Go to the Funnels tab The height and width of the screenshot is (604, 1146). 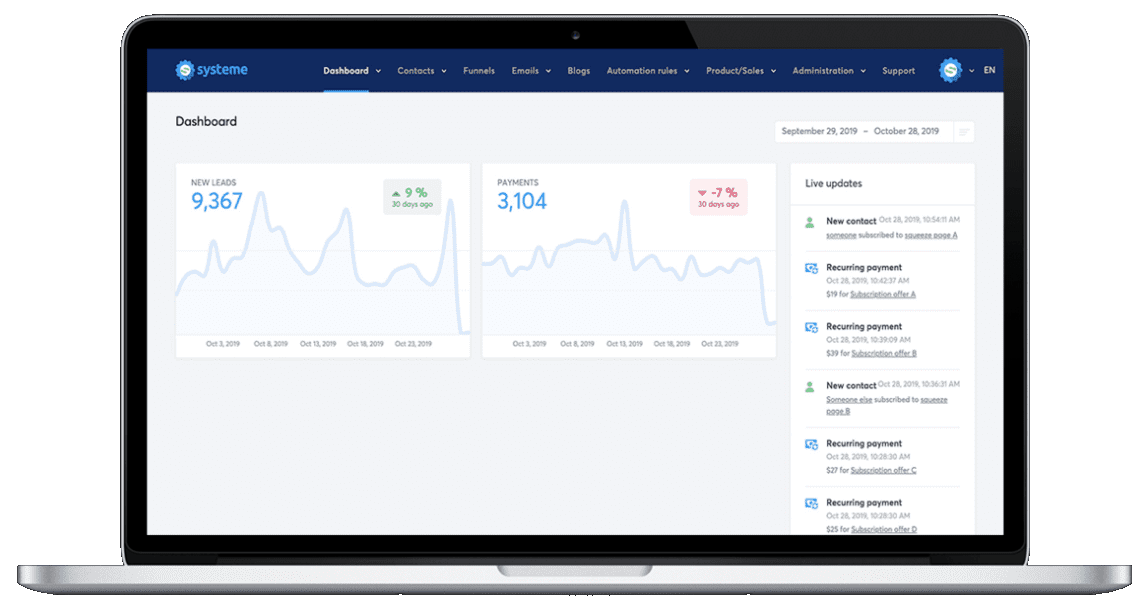pyautogui.click(x=479, y=71)
